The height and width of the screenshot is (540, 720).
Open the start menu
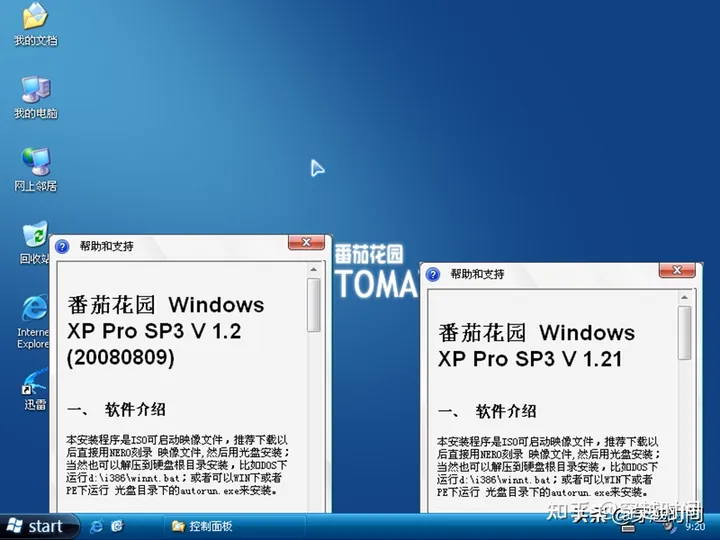coord(39,526)
